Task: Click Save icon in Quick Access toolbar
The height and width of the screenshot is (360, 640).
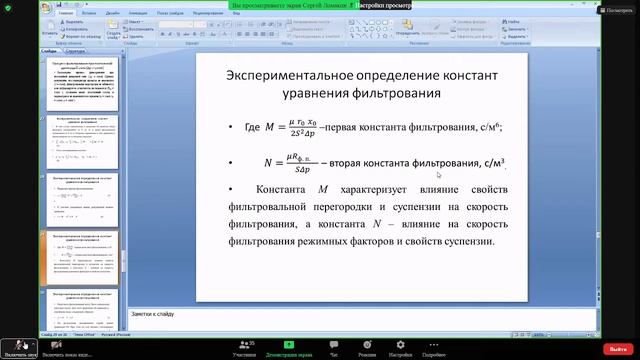Action: point(59,4)
